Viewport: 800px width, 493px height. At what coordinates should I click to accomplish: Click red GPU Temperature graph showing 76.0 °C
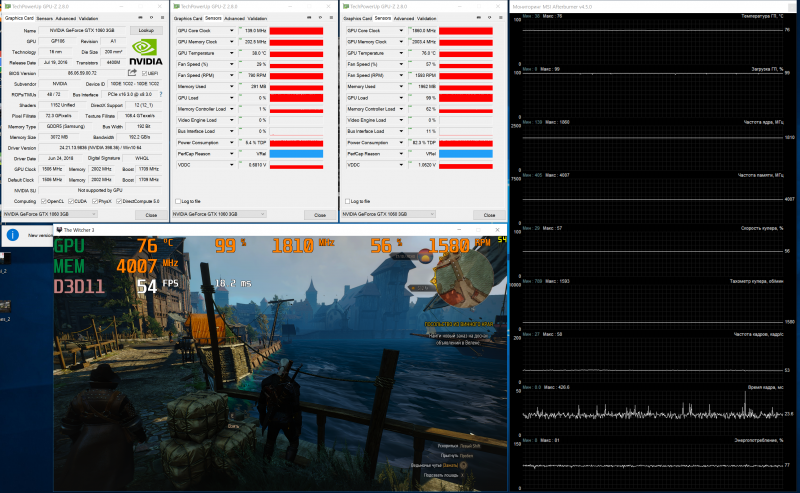pos(466,53)
